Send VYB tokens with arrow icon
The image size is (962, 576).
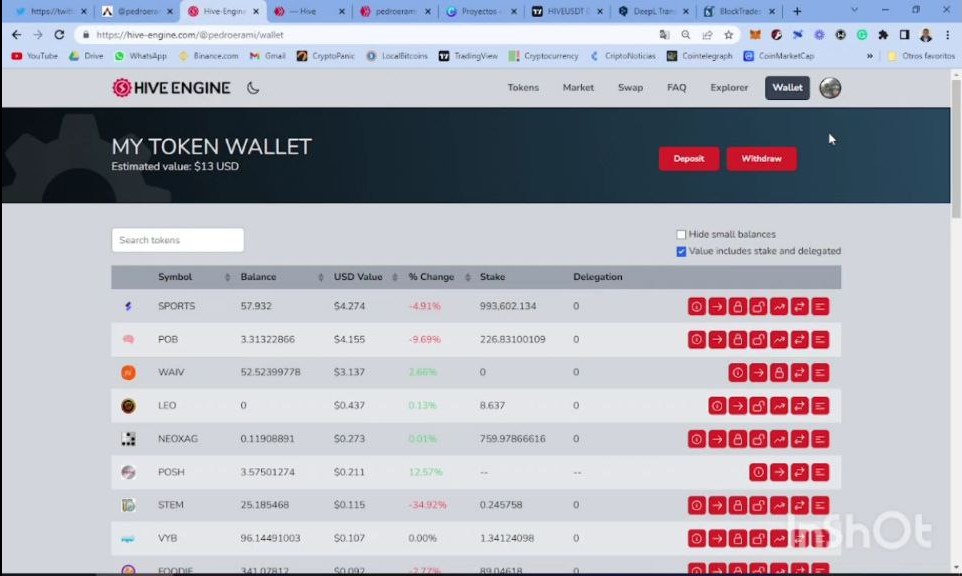pyautogui.click(x=717, y=538)
